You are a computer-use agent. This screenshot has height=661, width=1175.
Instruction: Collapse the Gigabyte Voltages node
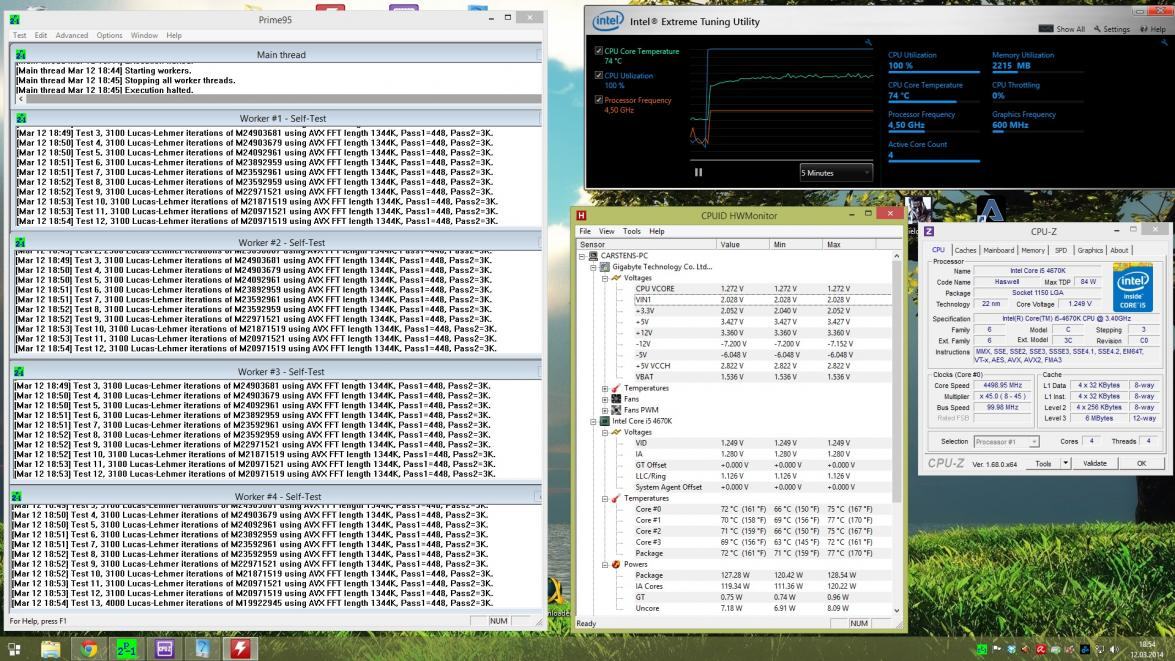(605, 278)
